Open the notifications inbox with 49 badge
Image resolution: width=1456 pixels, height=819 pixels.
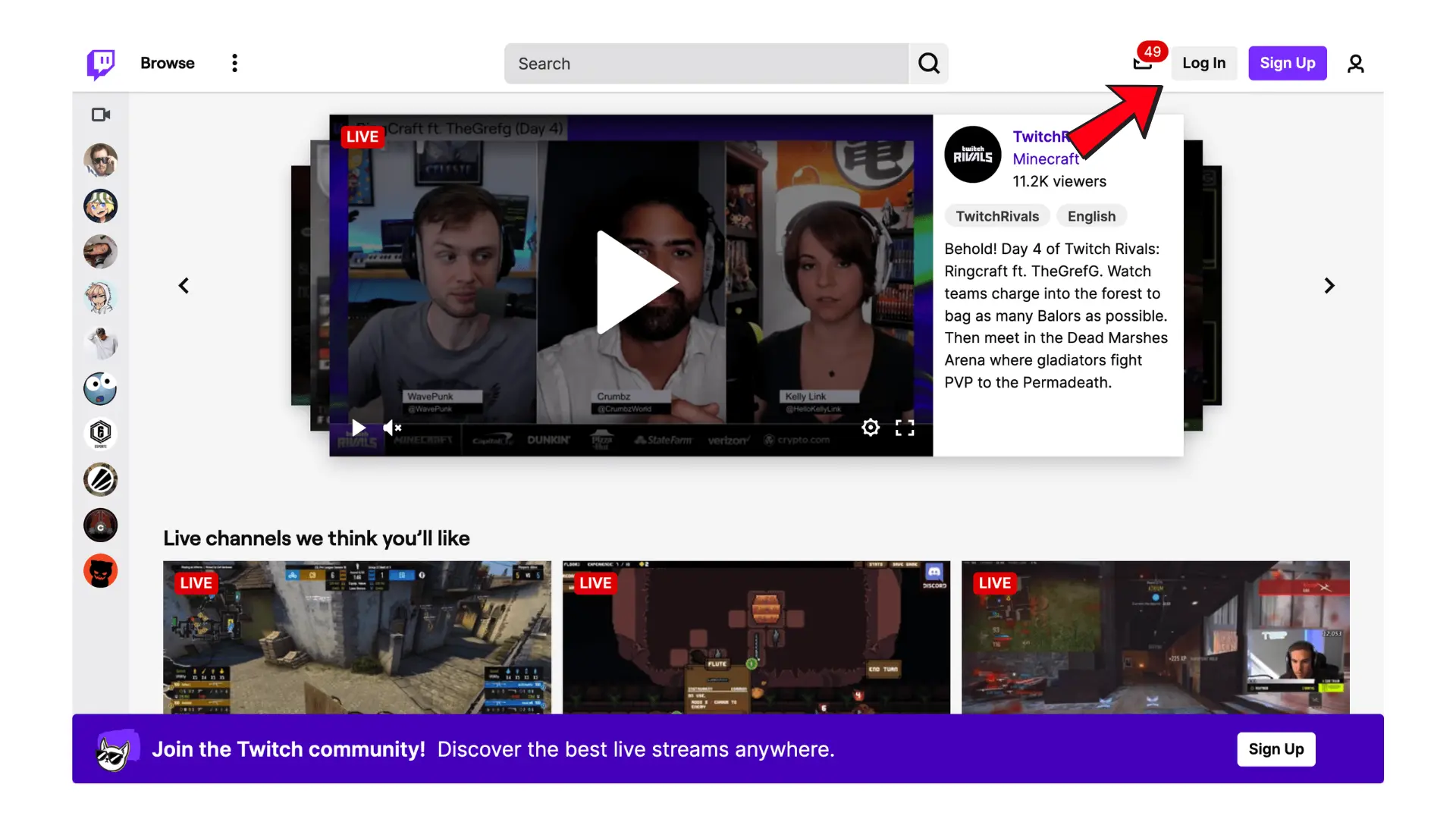click(x=1143, y=62)
